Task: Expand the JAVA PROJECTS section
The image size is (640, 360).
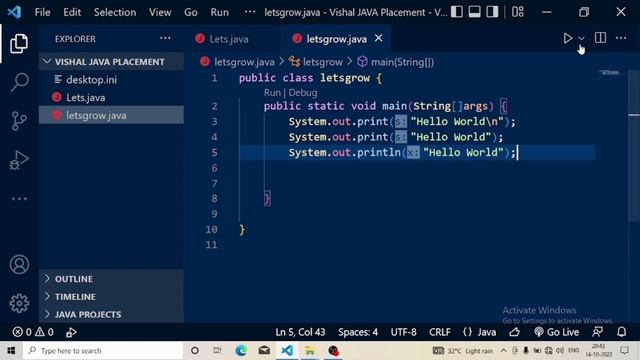Action: point(111,314)
